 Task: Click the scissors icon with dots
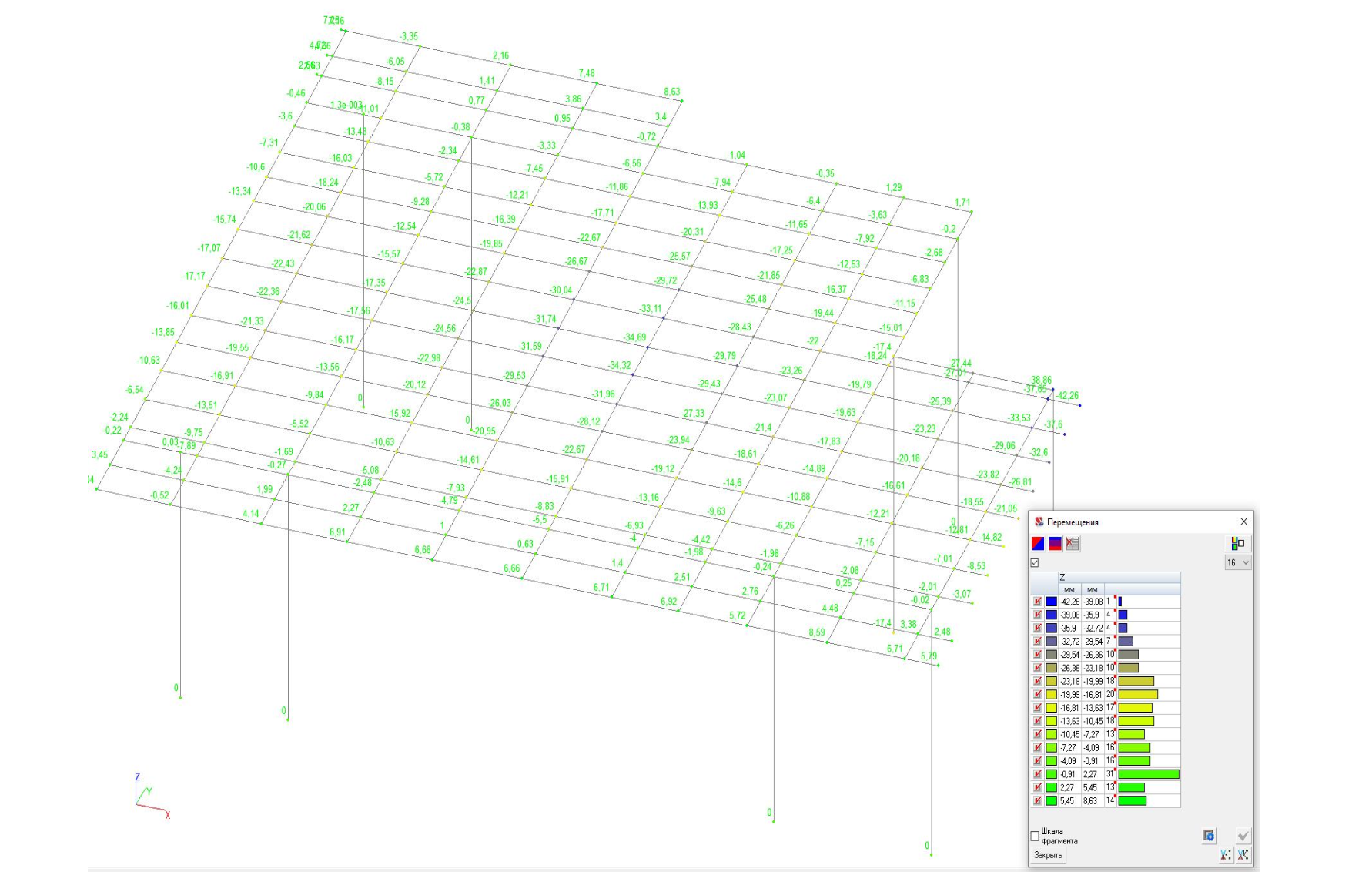(1226, 854)
